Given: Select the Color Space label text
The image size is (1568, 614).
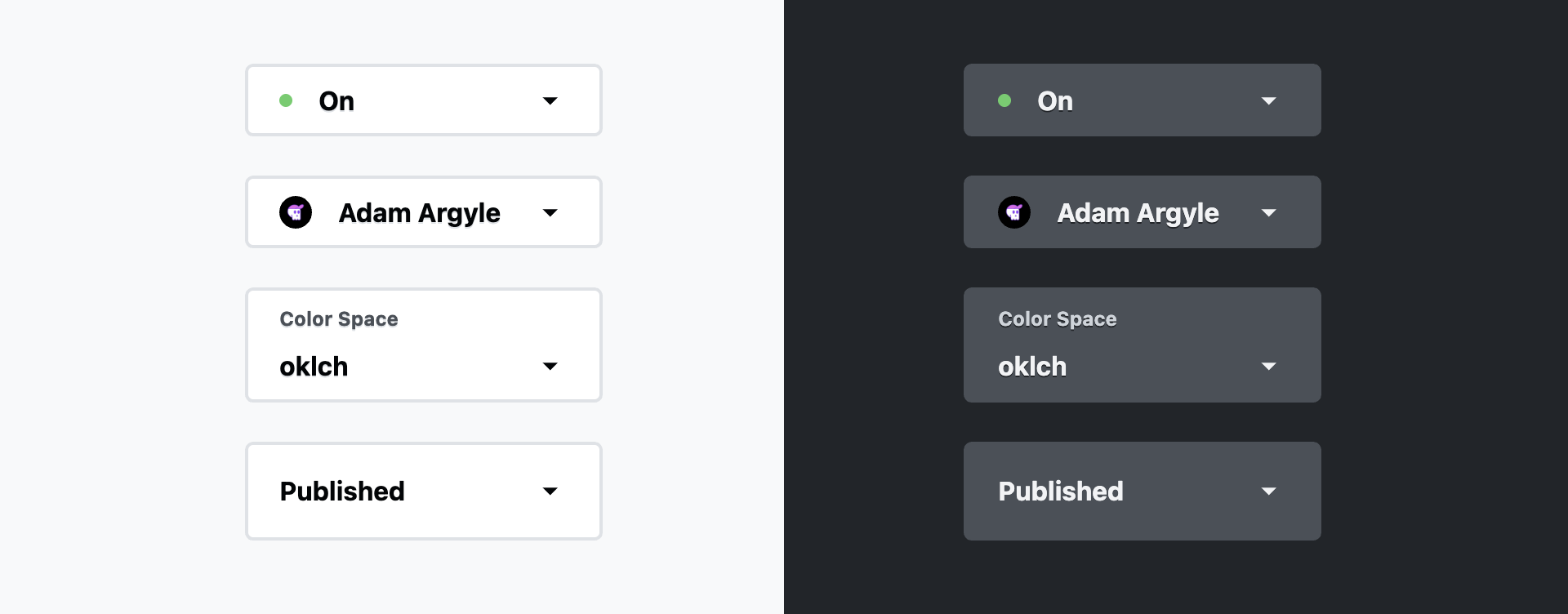Looking at the screenshot, I should 338,318.
